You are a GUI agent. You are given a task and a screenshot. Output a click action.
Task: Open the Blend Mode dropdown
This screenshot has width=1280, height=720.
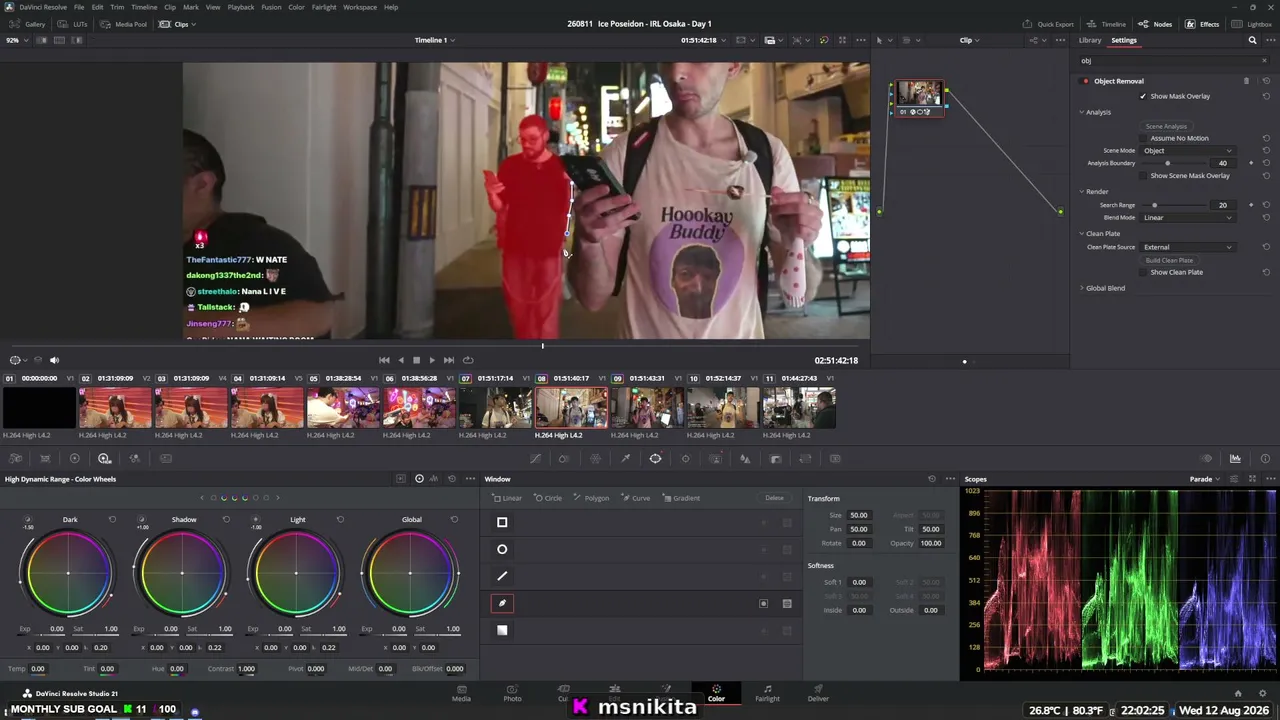coord(1188,218)
